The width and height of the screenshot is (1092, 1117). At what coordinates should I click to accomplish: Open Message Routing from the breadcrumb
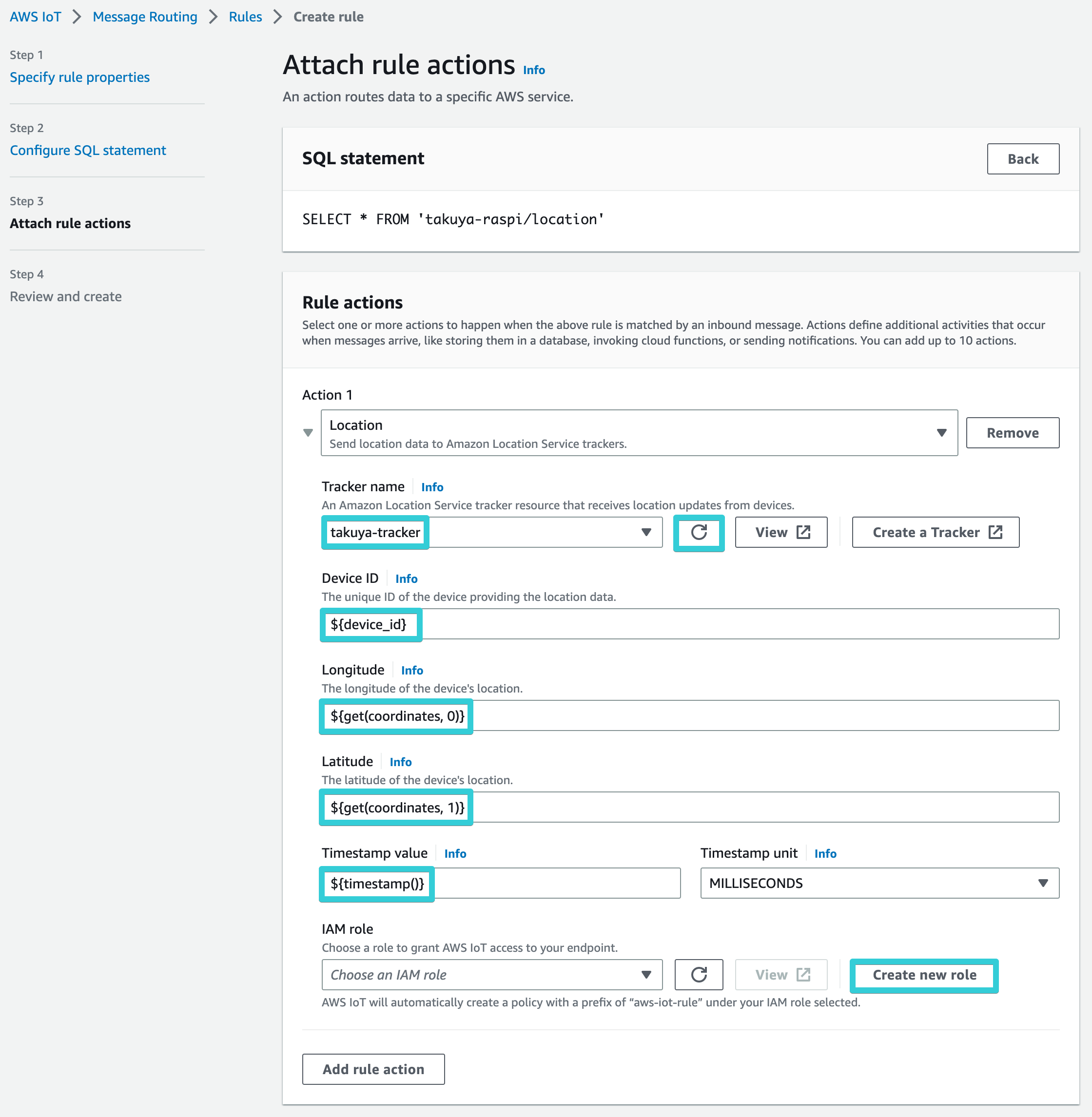click(144, 17)
